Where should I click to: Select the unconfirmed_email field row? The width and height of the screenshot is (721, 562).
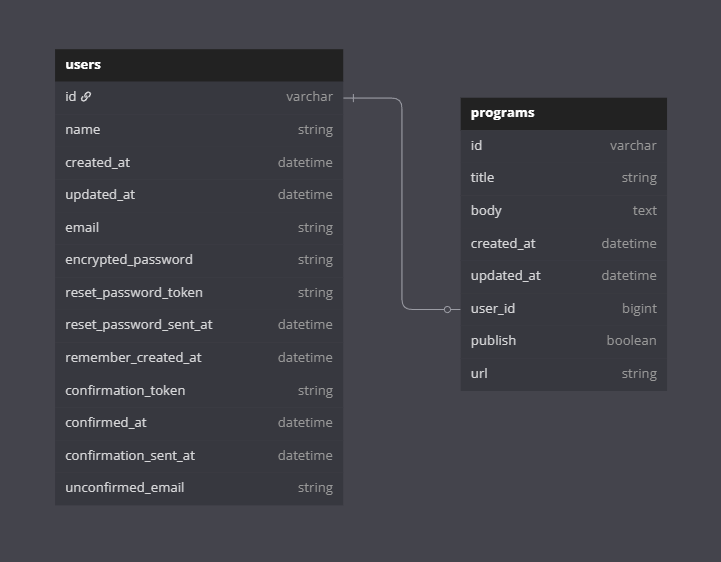[198, 488]
